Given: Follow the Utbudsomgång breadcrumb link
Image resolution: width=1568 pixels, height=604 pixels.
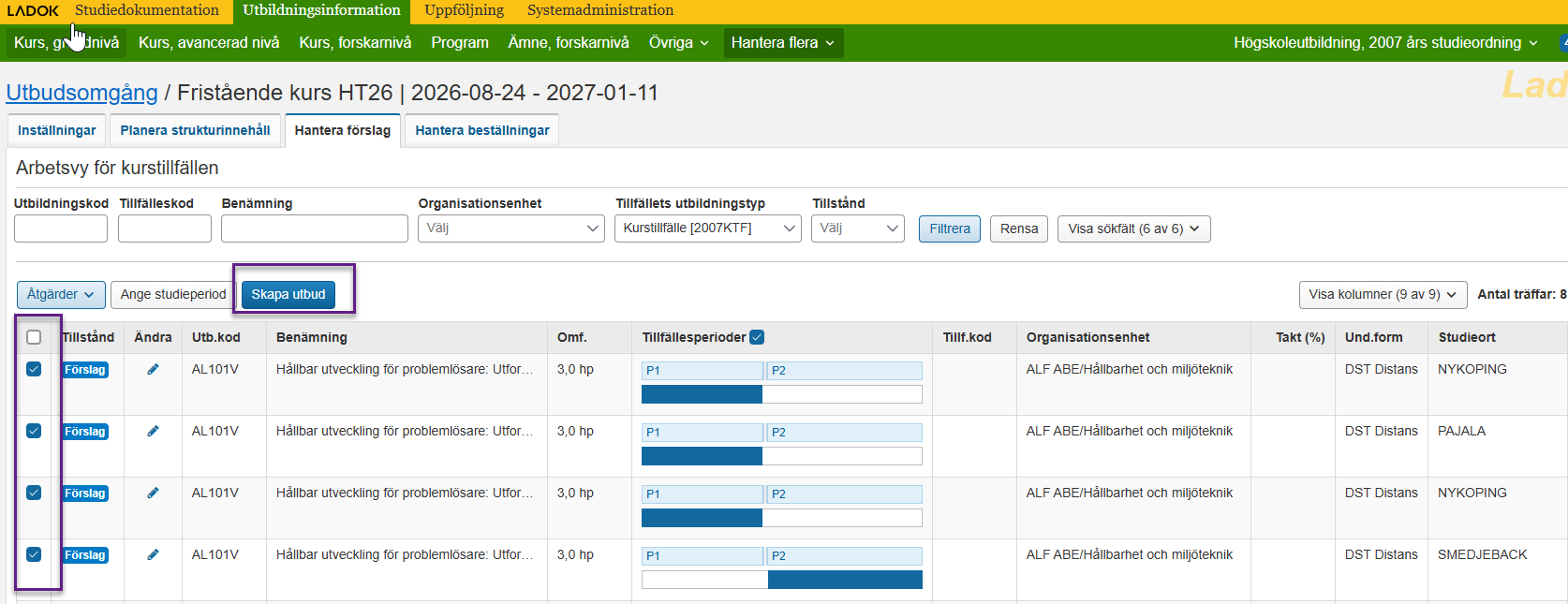Looking at the screenshot, I should [x=81, y=93].
